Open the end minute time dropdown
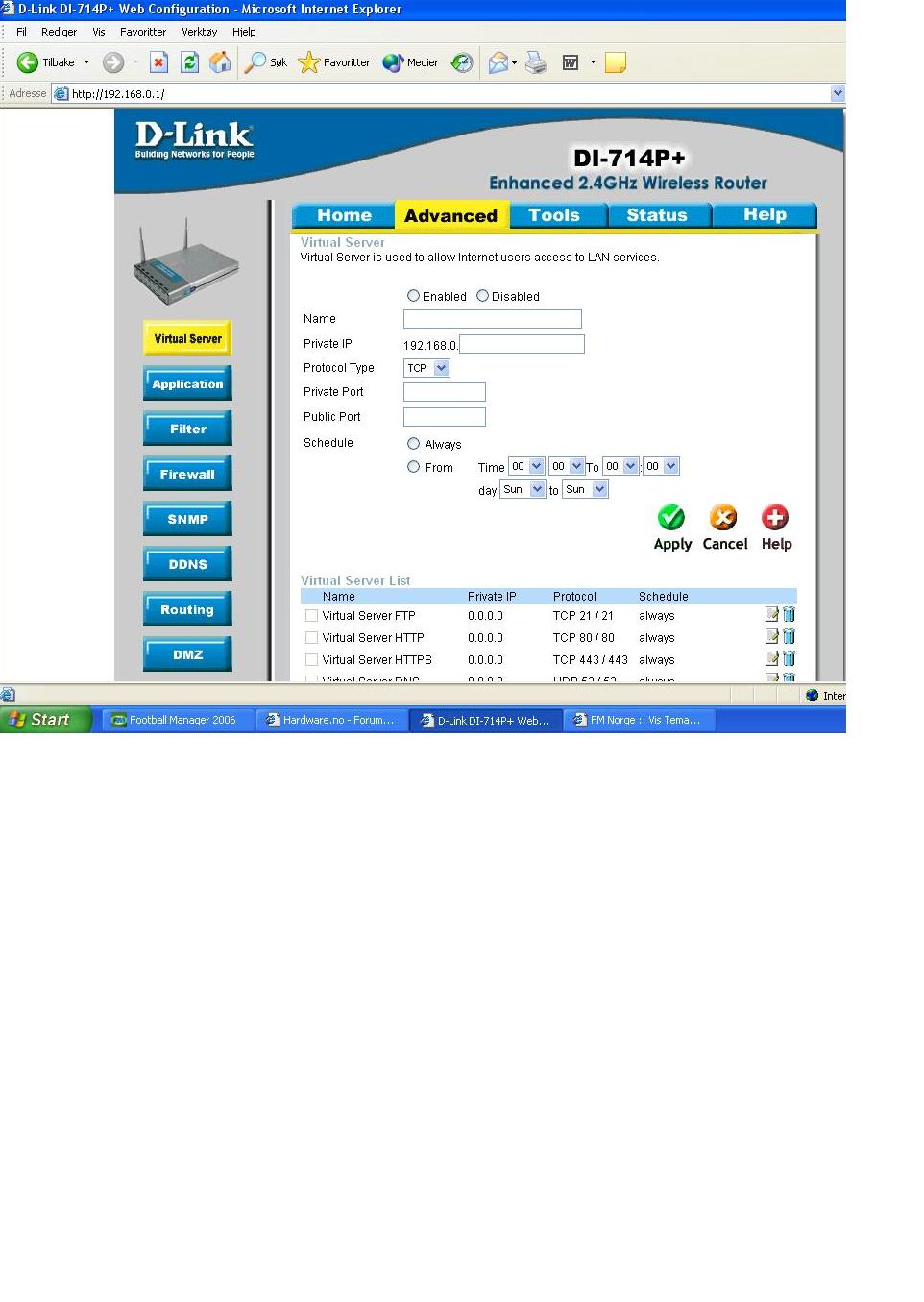 pos(661,466)
